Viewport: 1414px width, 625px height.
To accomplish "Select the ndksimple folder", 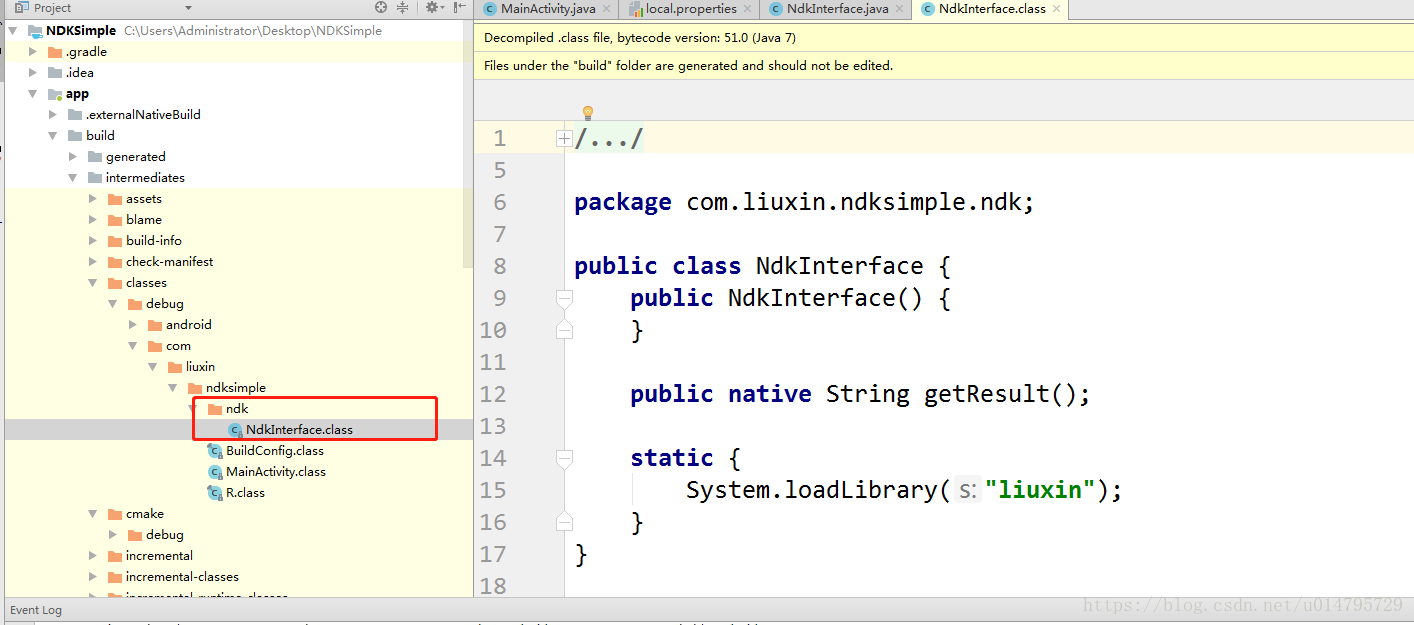I will pos(236,388).
